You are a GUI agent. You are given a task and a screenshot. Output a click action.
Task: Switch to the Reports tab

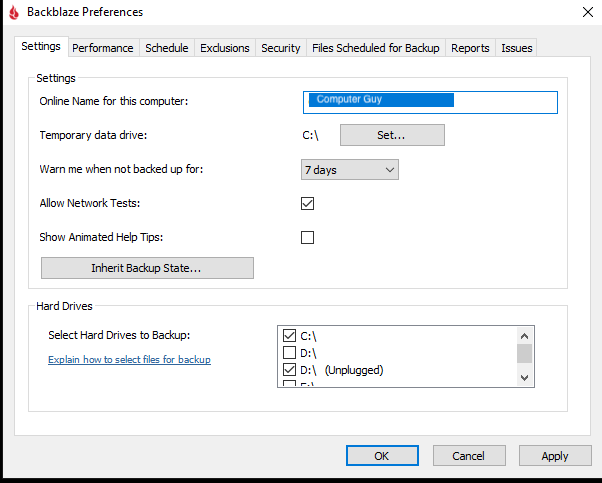(470, 48)
